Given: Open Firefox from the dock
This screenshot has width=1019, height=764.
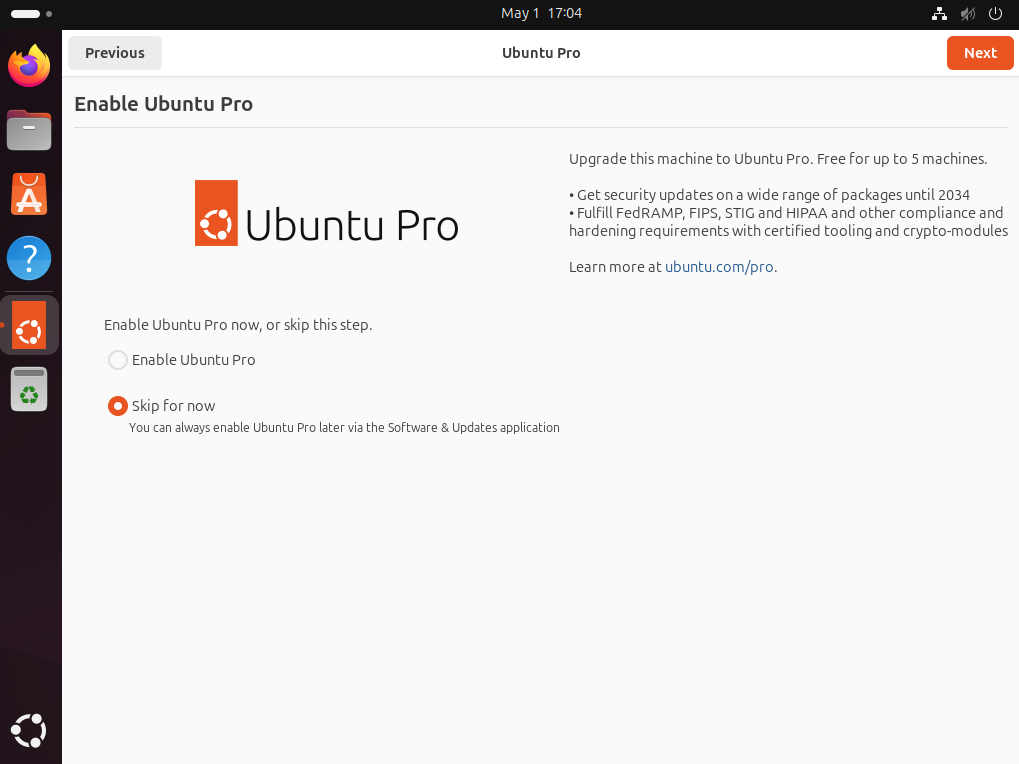Looking at the screenshot, I should click(x=29, y=67).
